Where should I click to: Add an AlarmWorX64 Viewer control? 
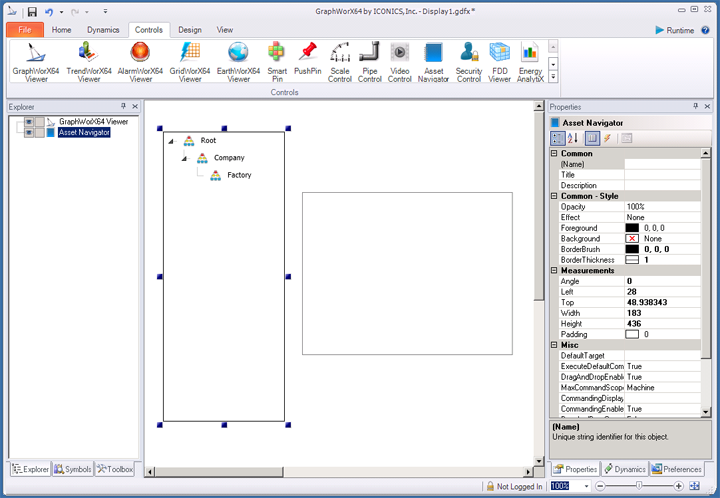pos(141,61)
